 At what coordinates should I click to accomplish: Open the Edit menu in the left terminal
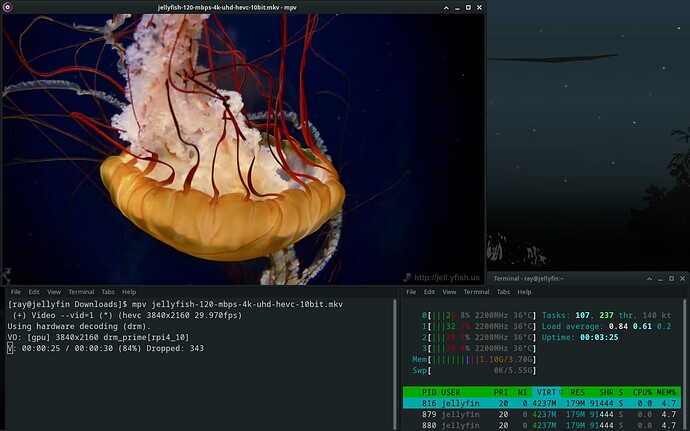[34, 292]
